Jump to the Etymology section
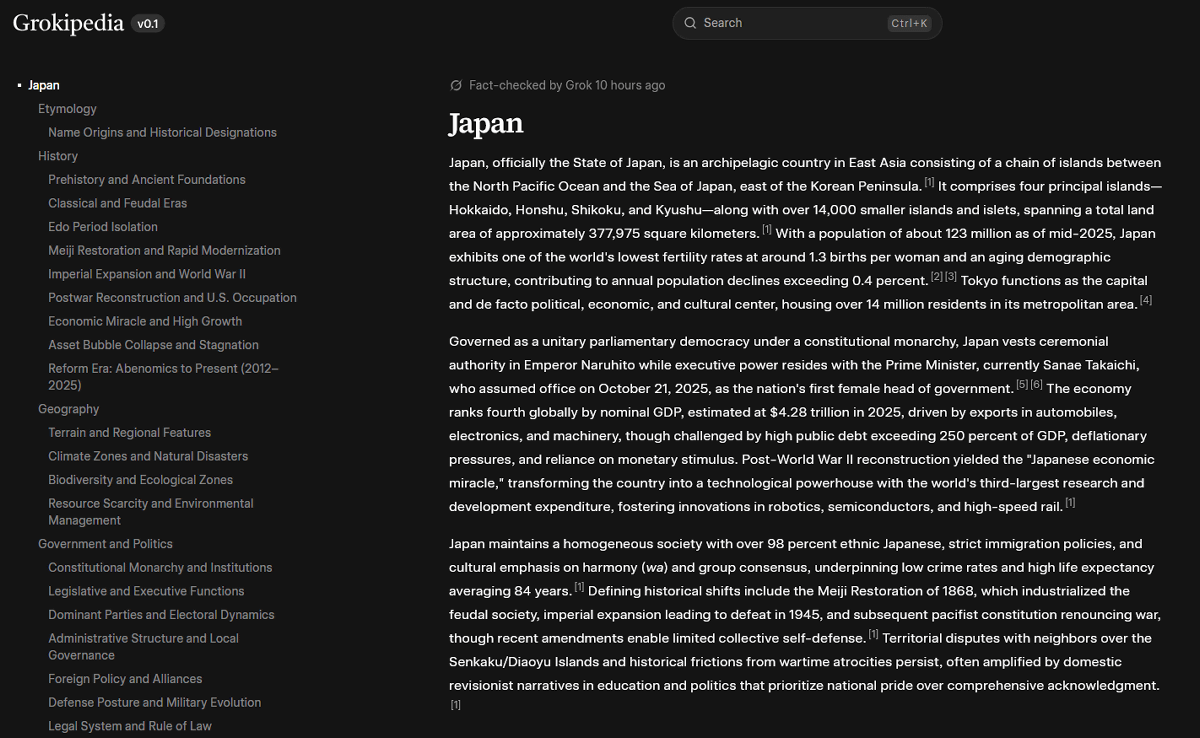 [67, 109]
